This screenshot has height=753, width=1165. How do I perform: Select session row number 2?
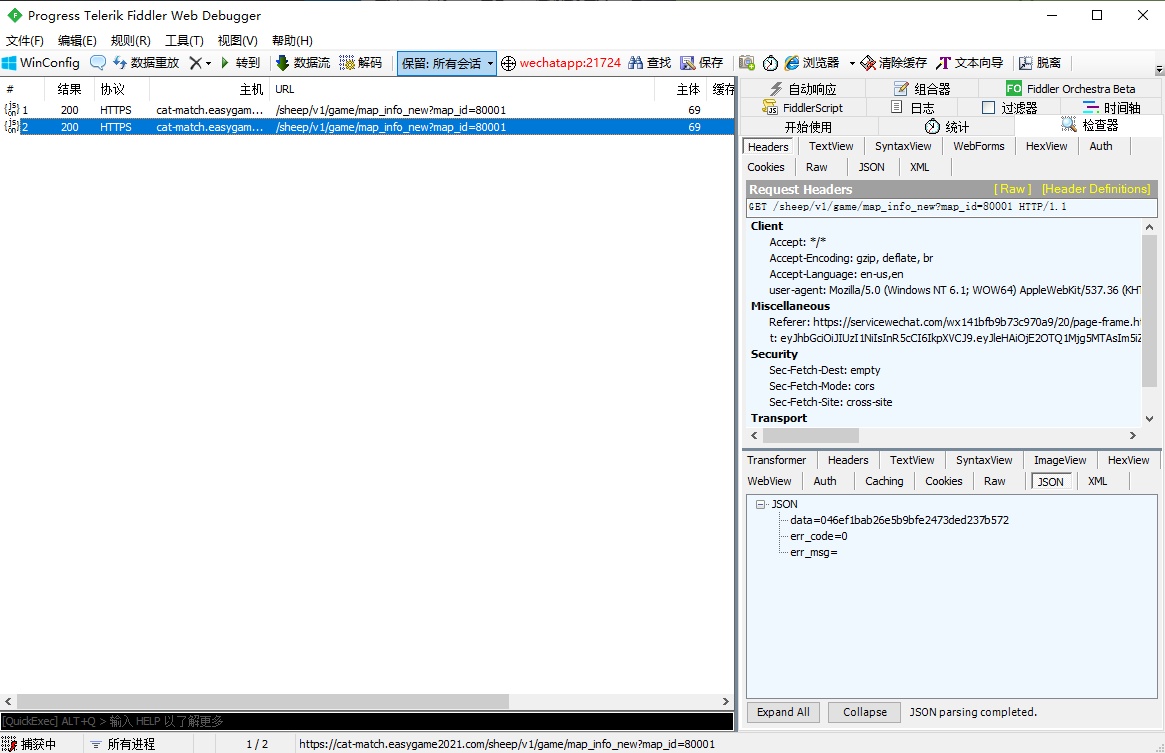tap(367, 127)
